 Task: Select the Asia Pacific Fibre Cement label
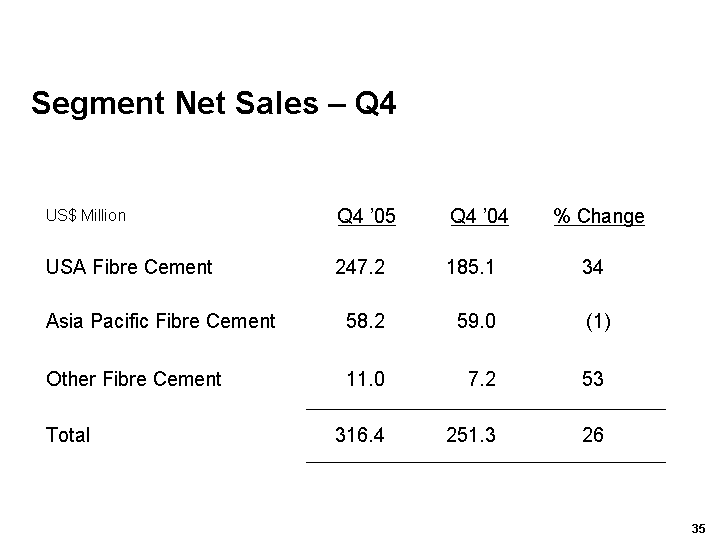[x=160, y=321]
